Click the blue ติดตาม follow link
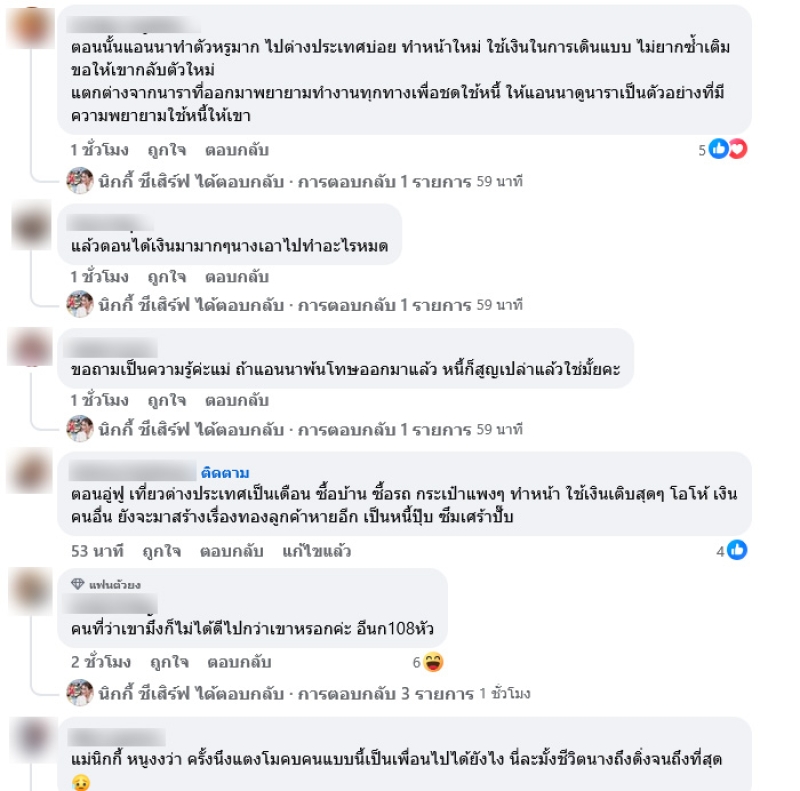 click(x=225, y=473)
